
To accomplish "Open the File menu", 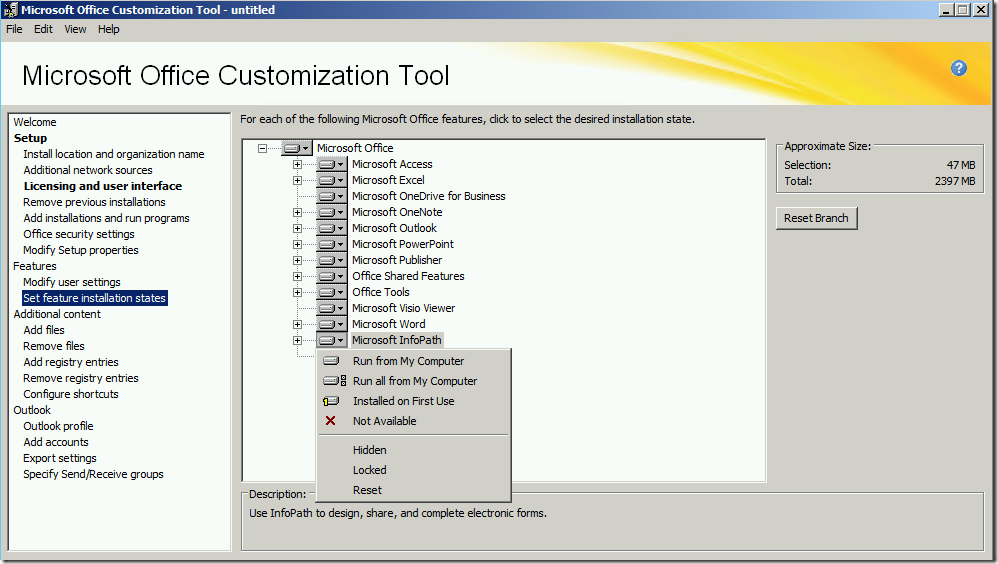I will (x=14, y=29).
